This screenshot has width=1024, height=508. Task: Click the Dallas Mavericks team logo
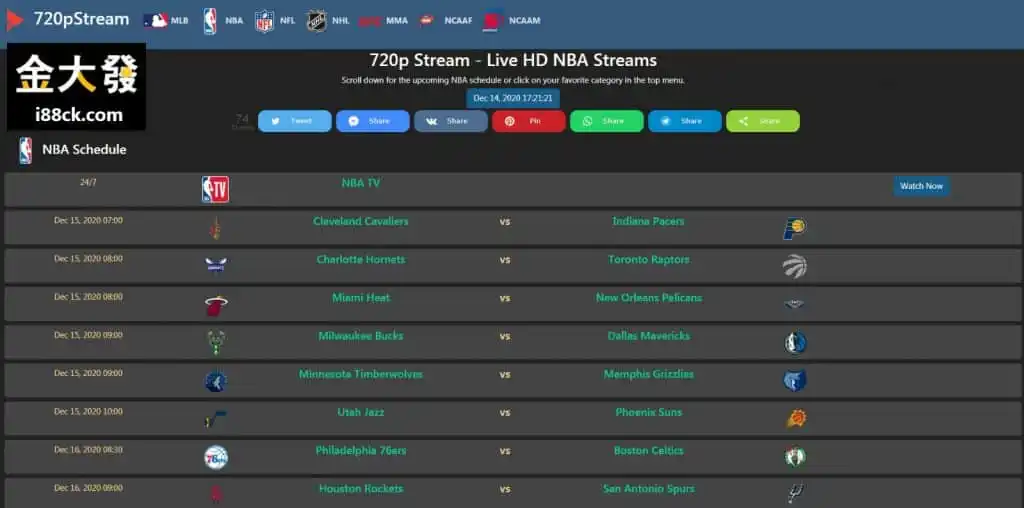point(795,343)
